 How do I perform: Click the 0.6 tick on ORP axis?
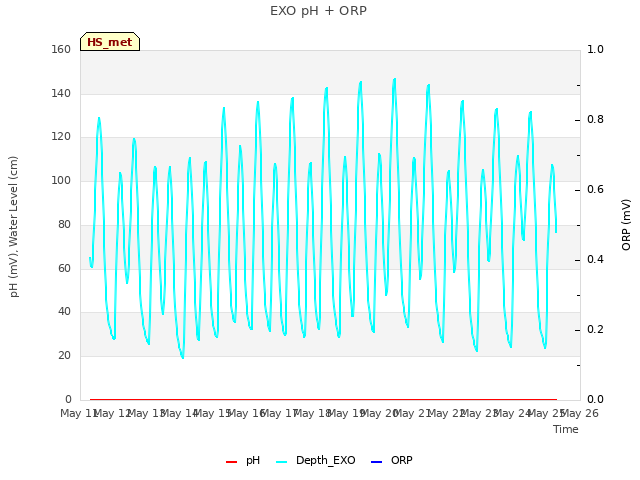[x=595, y=189]
